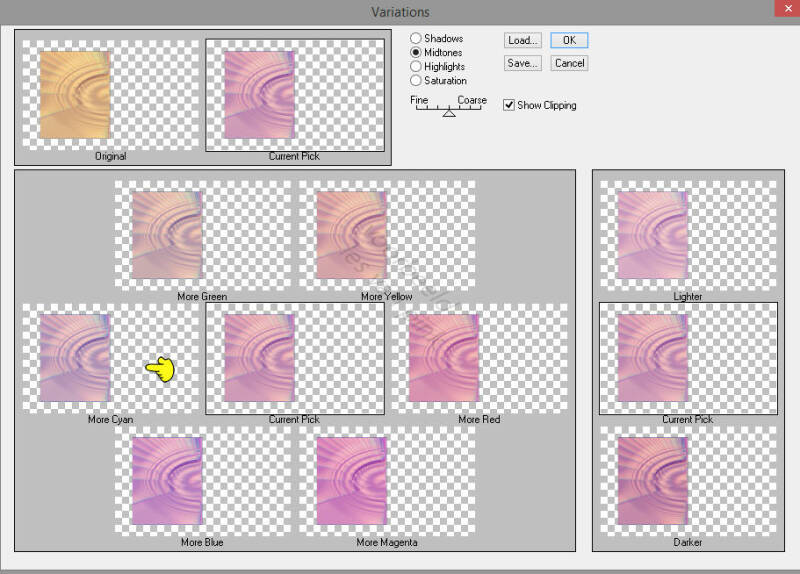Close the Variations window
Screen dimensions: 800x574
coord(788,8)
